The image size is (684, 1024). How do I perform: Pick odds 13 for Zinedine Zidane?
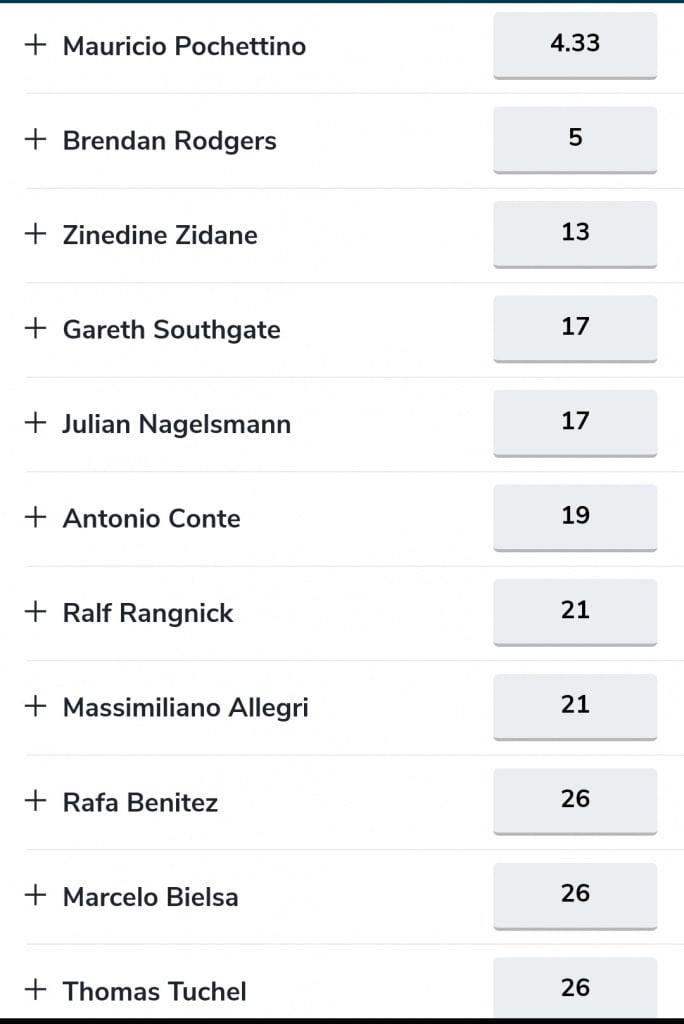pos(575,234)
